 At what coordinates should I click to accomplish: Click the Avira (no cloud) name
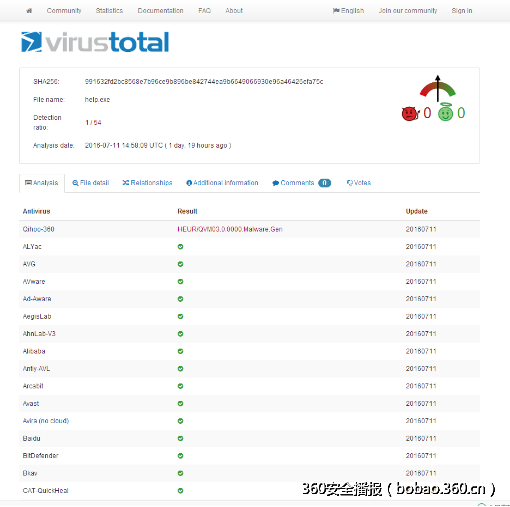46,421
